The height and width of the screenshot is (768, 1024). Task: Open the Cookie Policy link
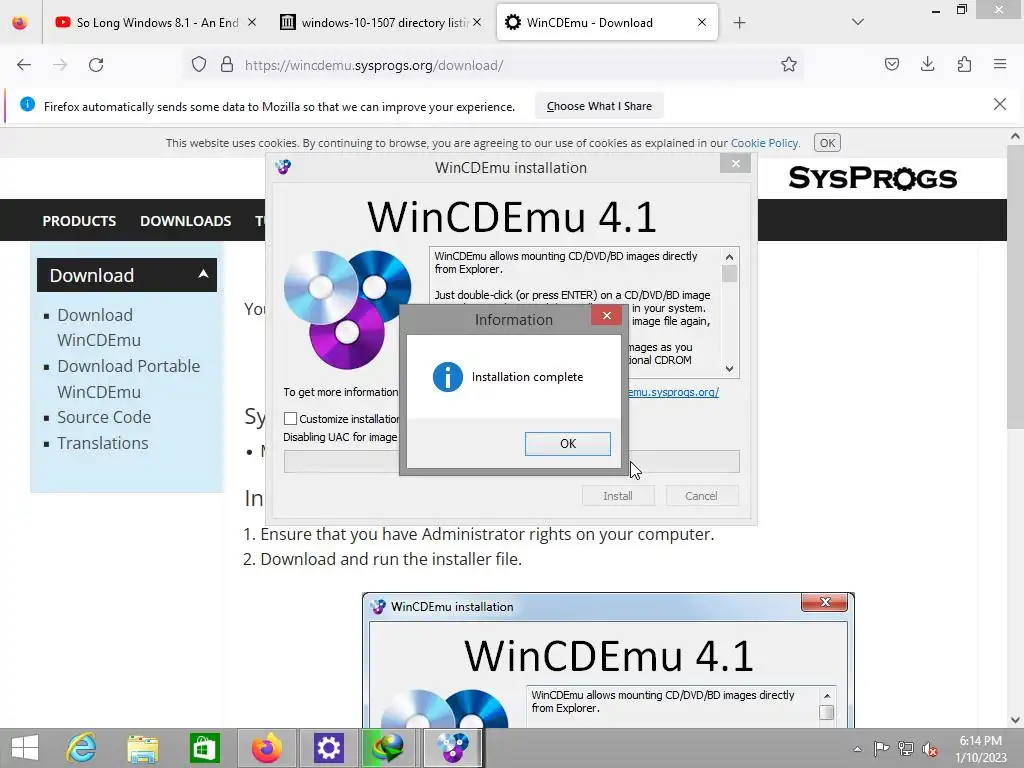pyautogui.click(x=764, y=143)
